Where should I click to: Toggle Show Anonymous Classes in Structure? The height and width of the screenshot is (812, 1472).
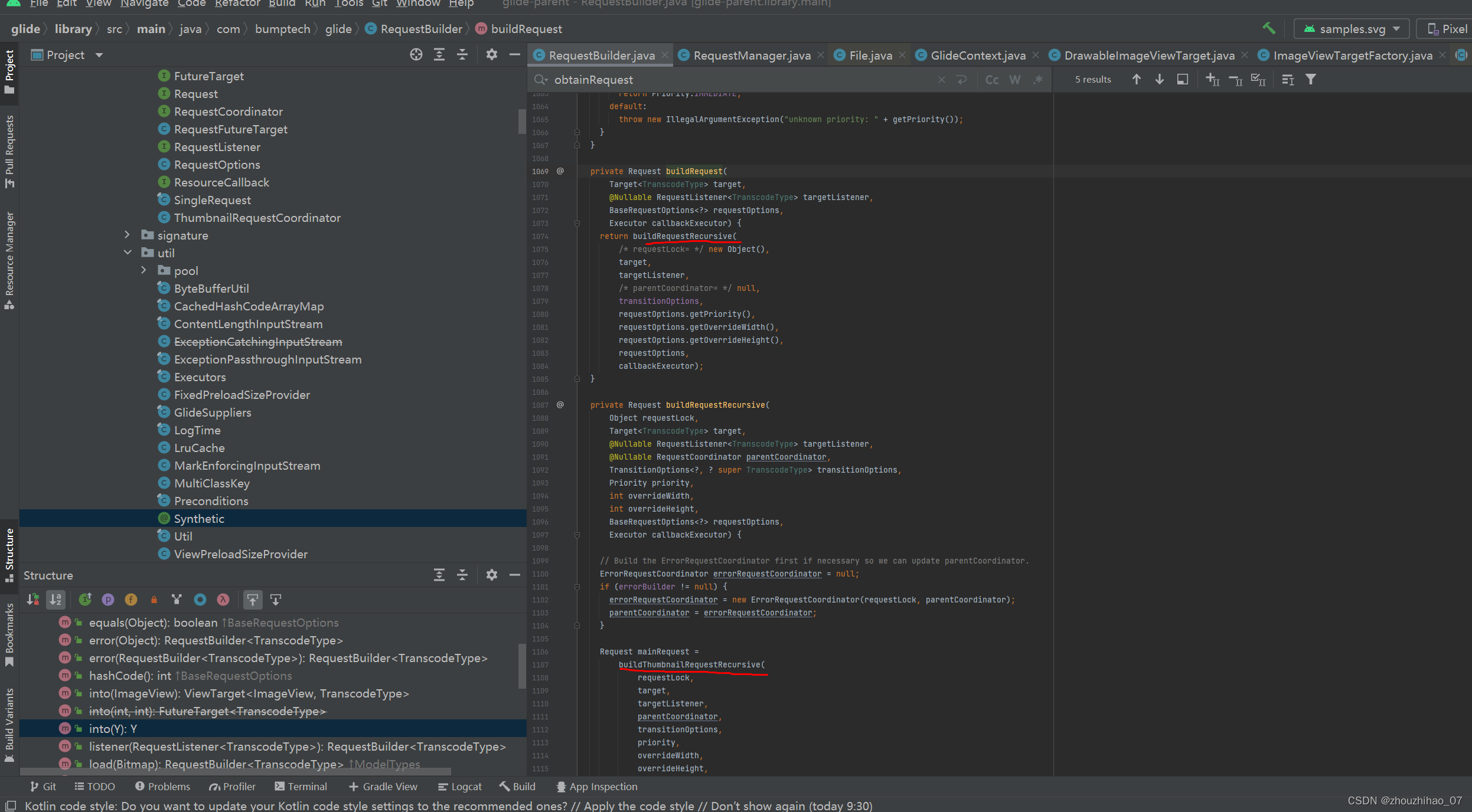pos(200,600)
